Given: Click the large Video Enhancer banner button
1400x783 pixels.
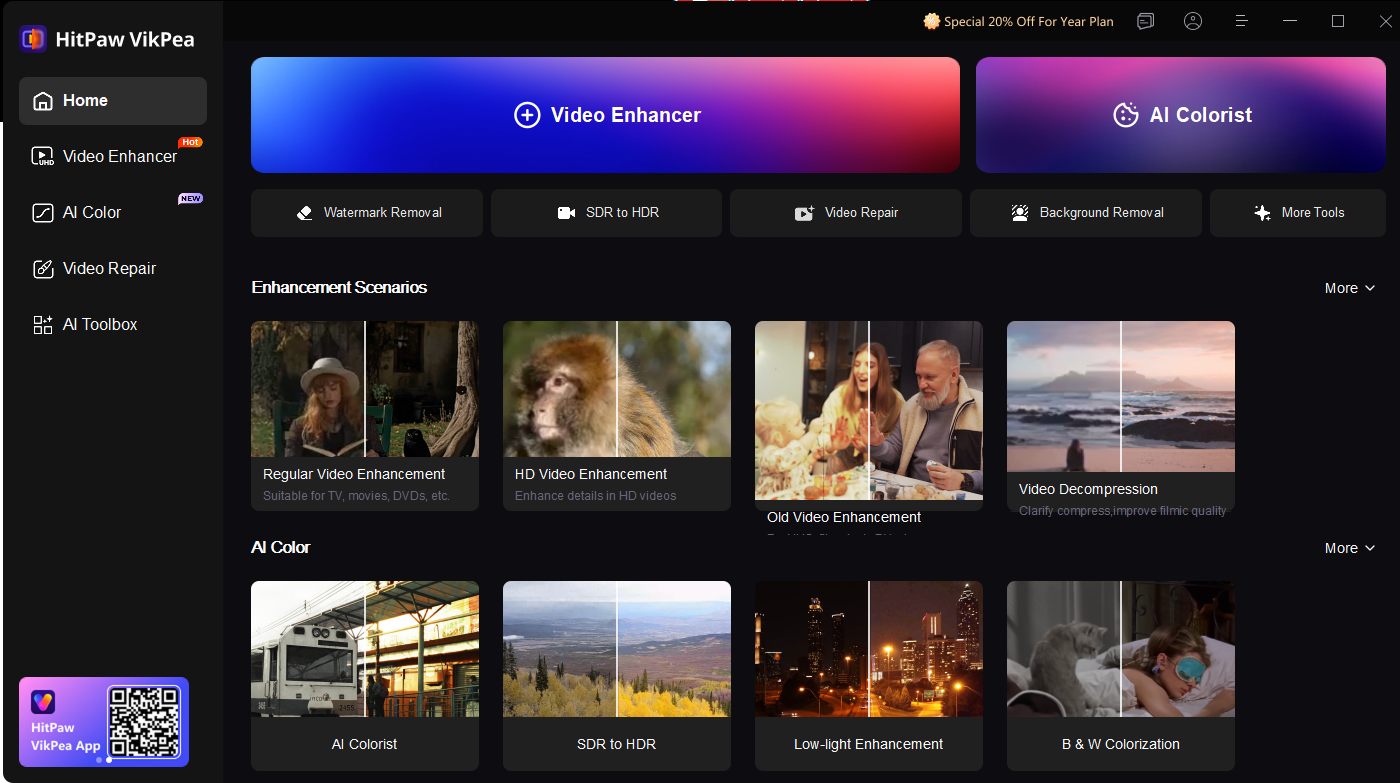Looking at the screenshot, I should pyautogui.click(x=605, y=115).
